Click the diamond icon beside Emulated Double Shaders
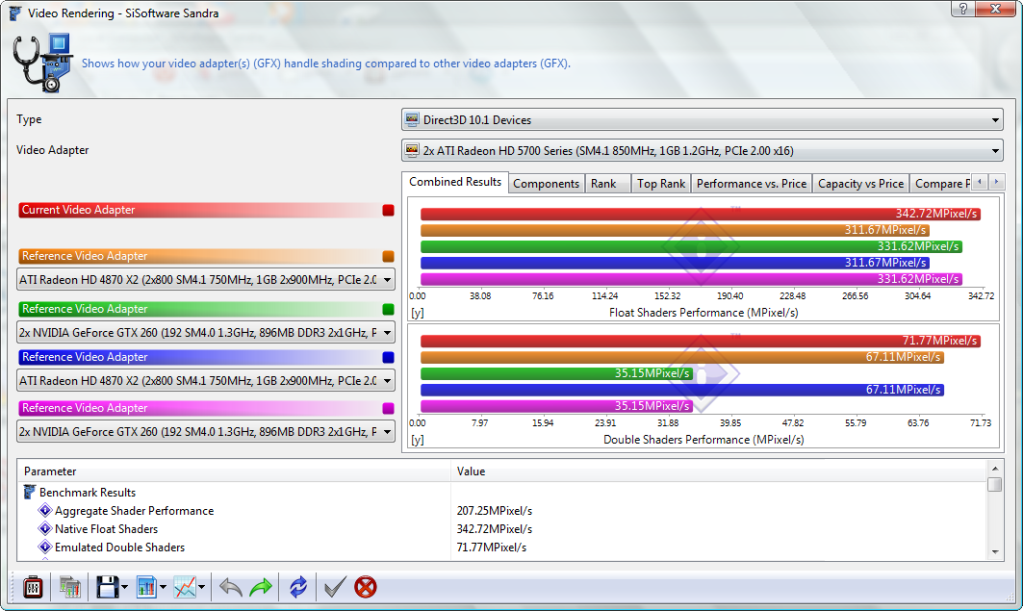The image size is (1023, 611). click(45, 546)
